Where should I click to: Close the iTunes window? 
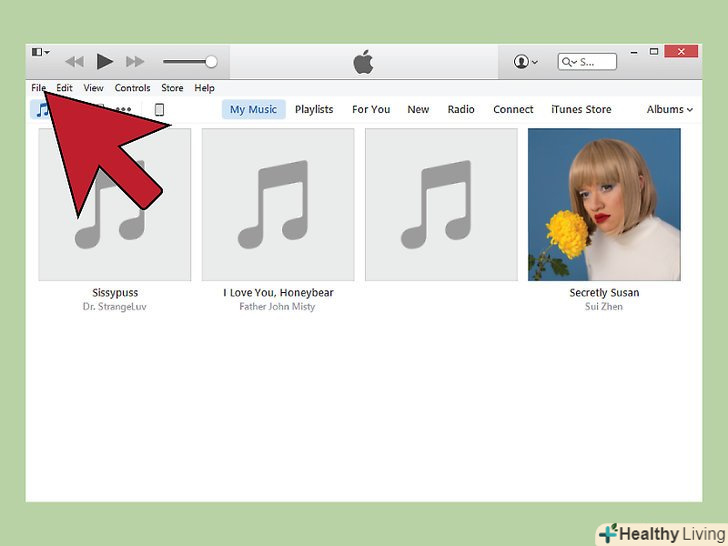tap(681, 52)
